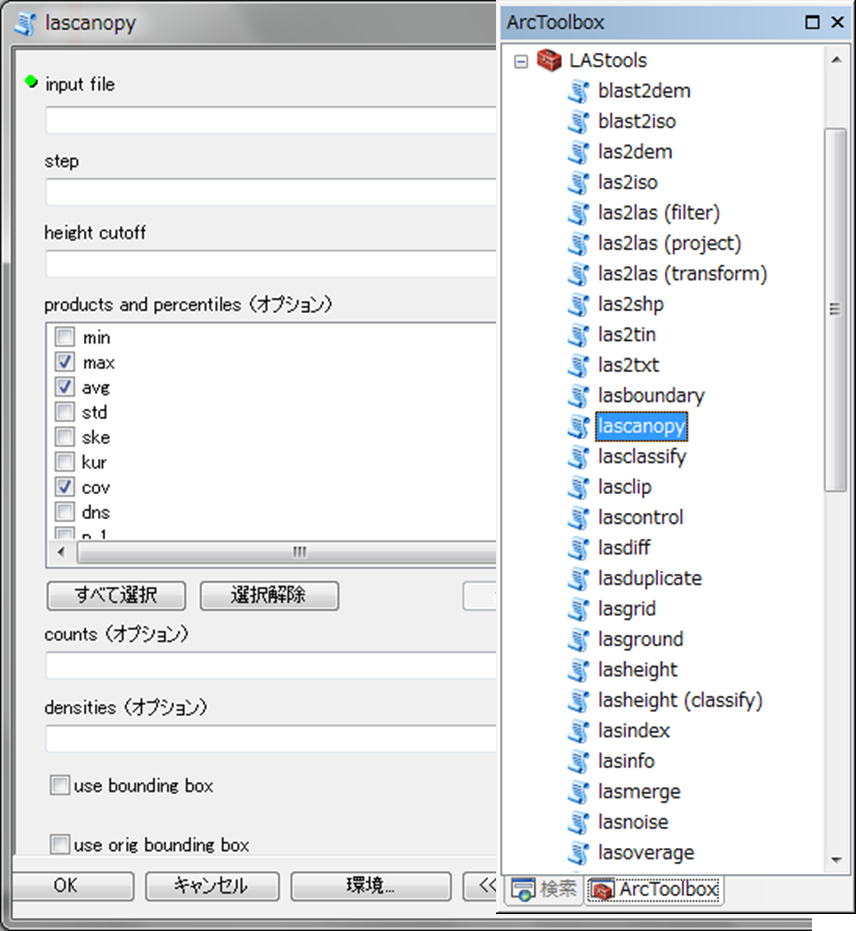This screenshot has width=856, height=931.
Task: Click the height cutoff input field
Action: click(270, 265)
